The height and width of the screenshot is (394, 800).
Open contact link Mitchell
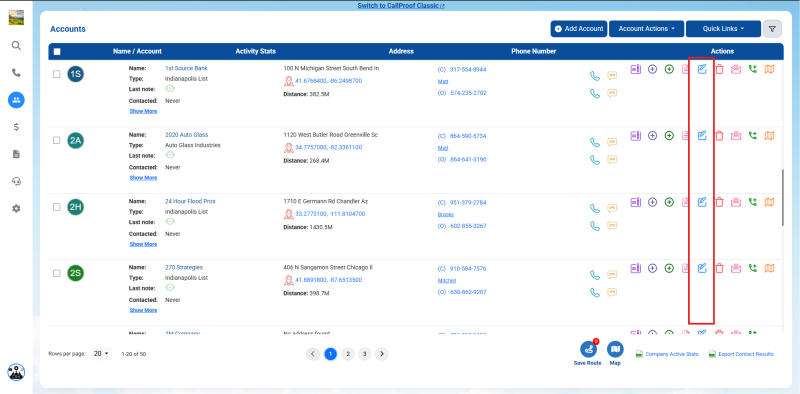(x=446, y=281)
